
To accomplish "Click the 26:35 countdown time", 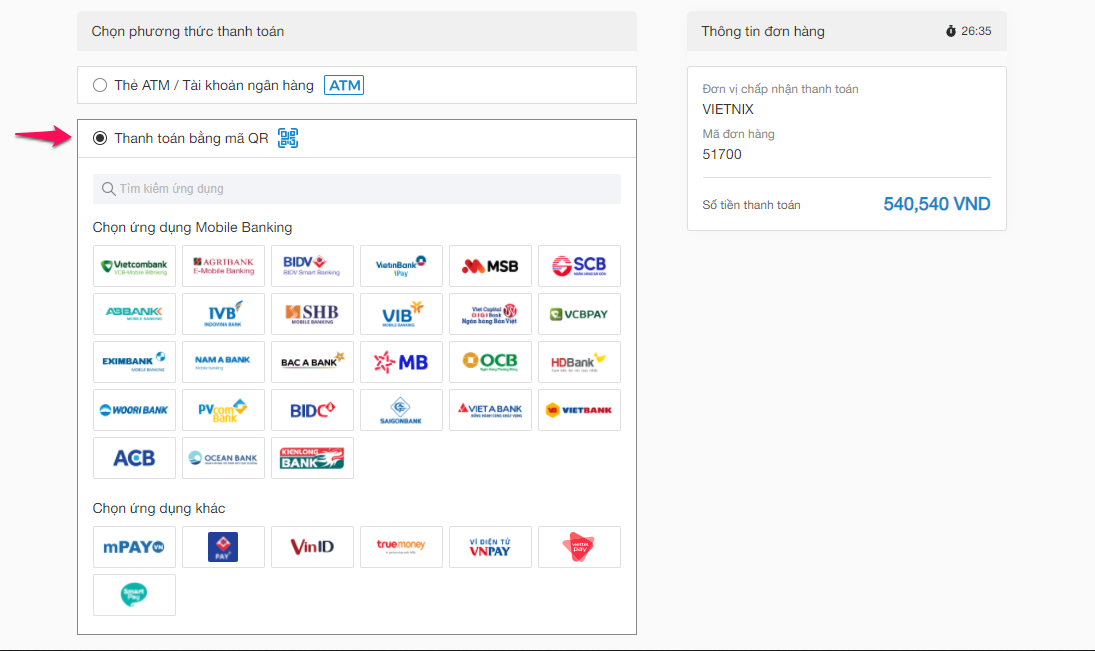I will [x=976, y=31].
